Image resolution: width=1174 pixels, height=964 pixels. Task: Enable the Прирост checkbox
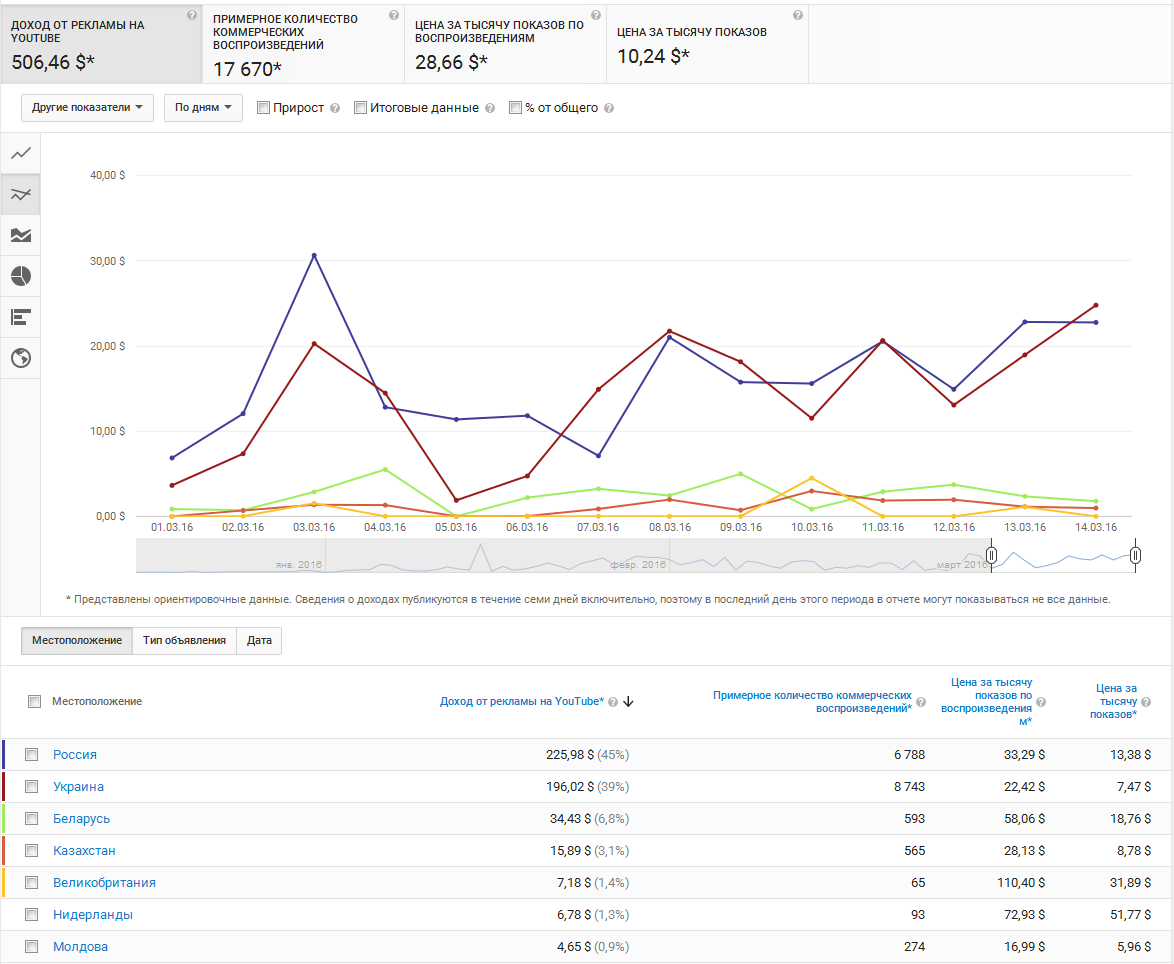click(x=264, y=108)
